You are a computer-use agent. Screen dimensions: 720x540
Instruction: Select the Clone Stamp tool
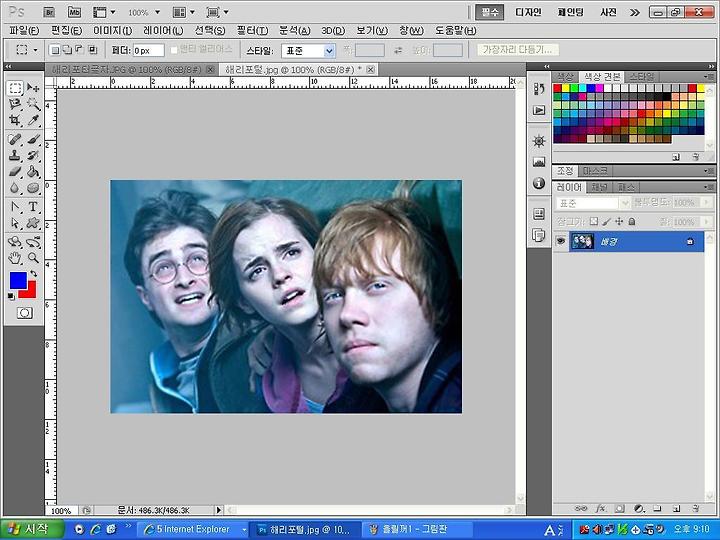click(x=15, y=155)
